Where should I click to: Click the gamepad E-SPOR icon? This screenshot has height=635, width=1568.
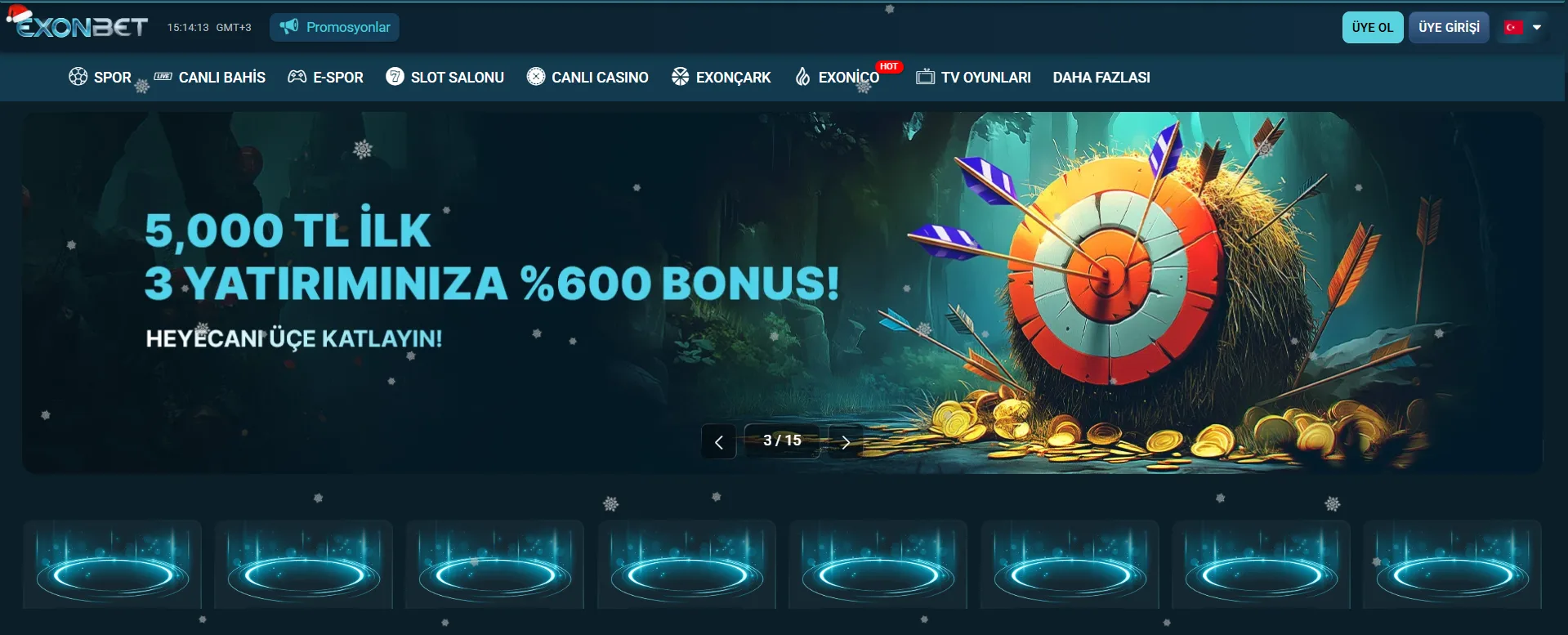(x=297, y=77)
